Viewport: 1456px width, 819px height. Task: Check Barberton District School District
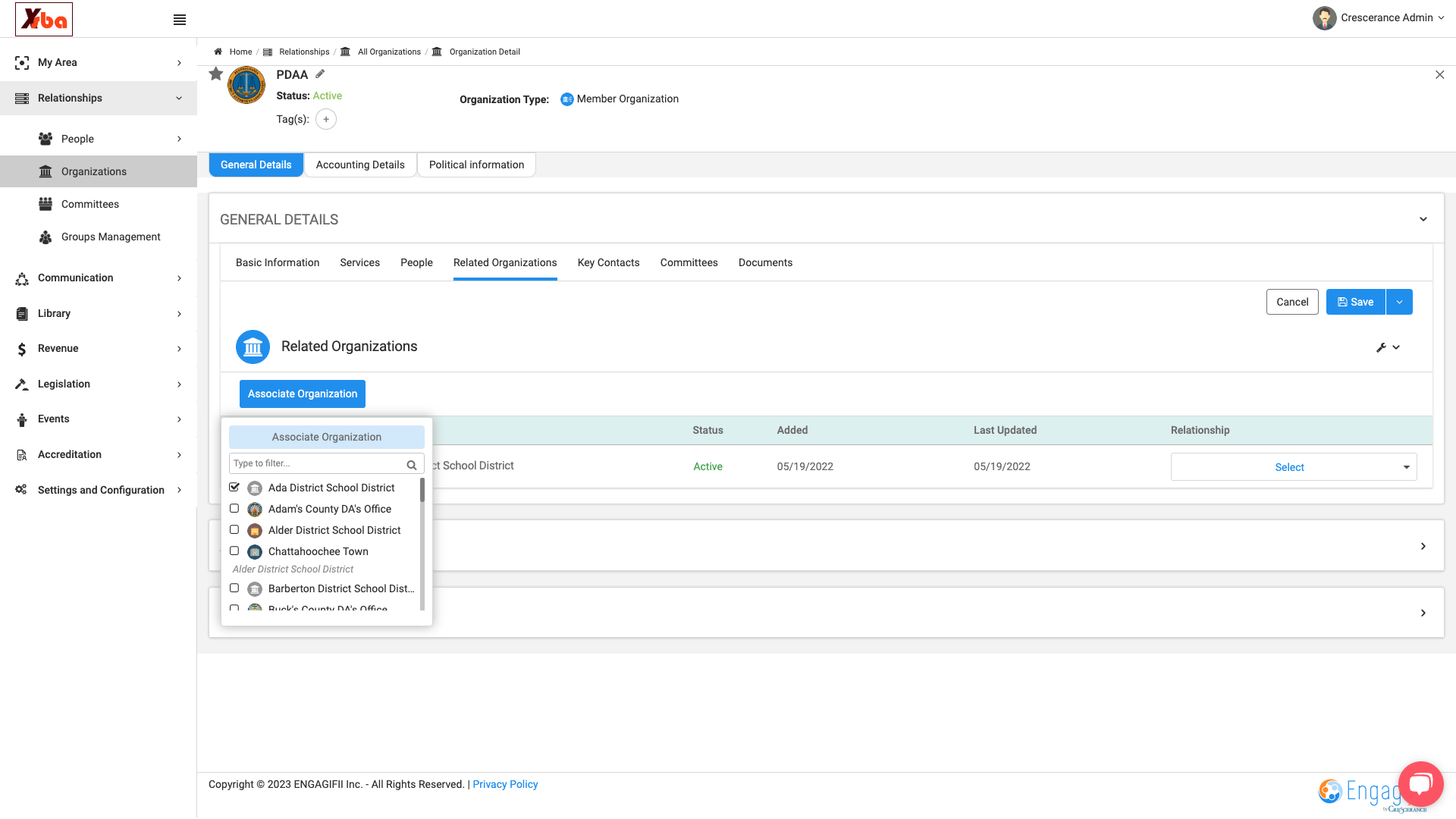(234, 588)
